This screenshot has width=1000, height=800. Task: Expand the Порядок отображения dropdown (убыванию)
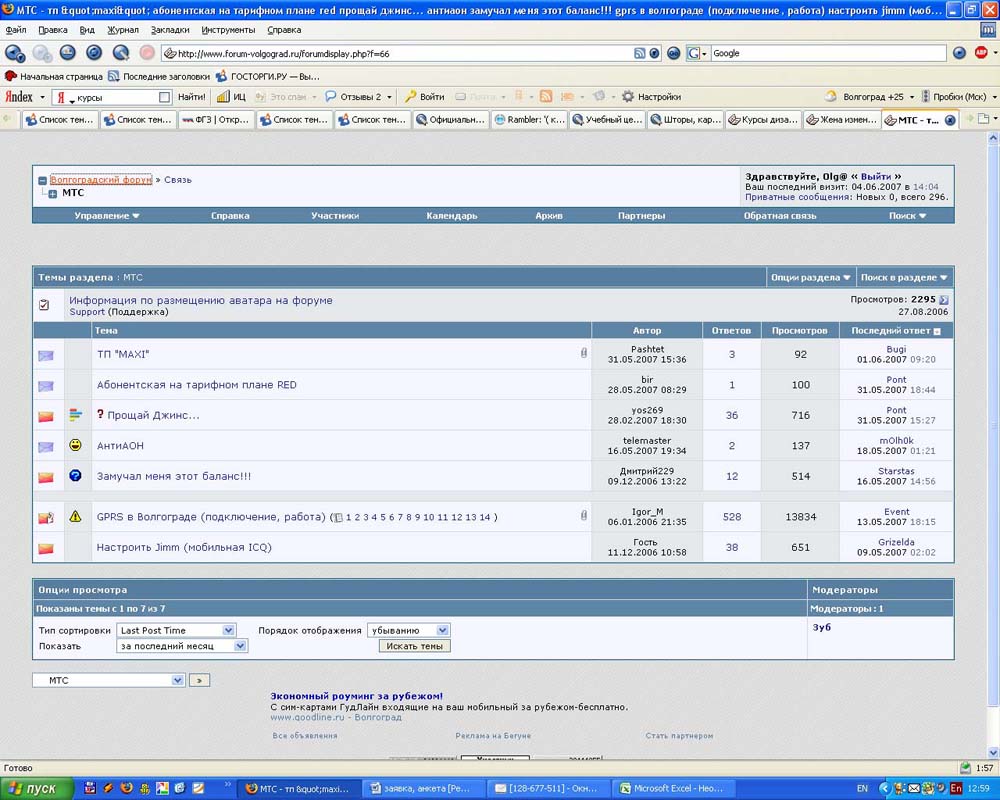tap(443, 630)
